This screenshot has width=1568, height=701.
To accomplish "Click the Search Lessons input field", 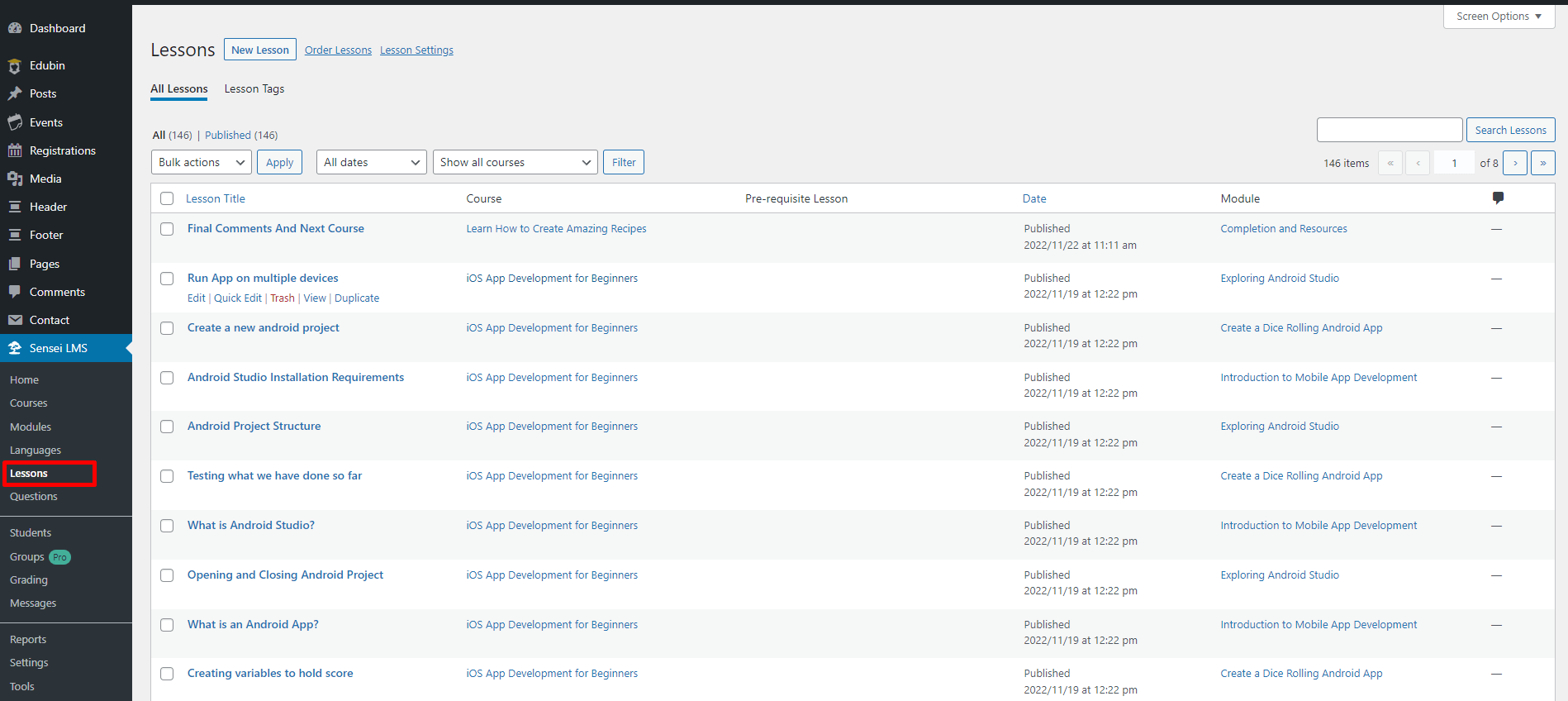I will (1389, 130).
